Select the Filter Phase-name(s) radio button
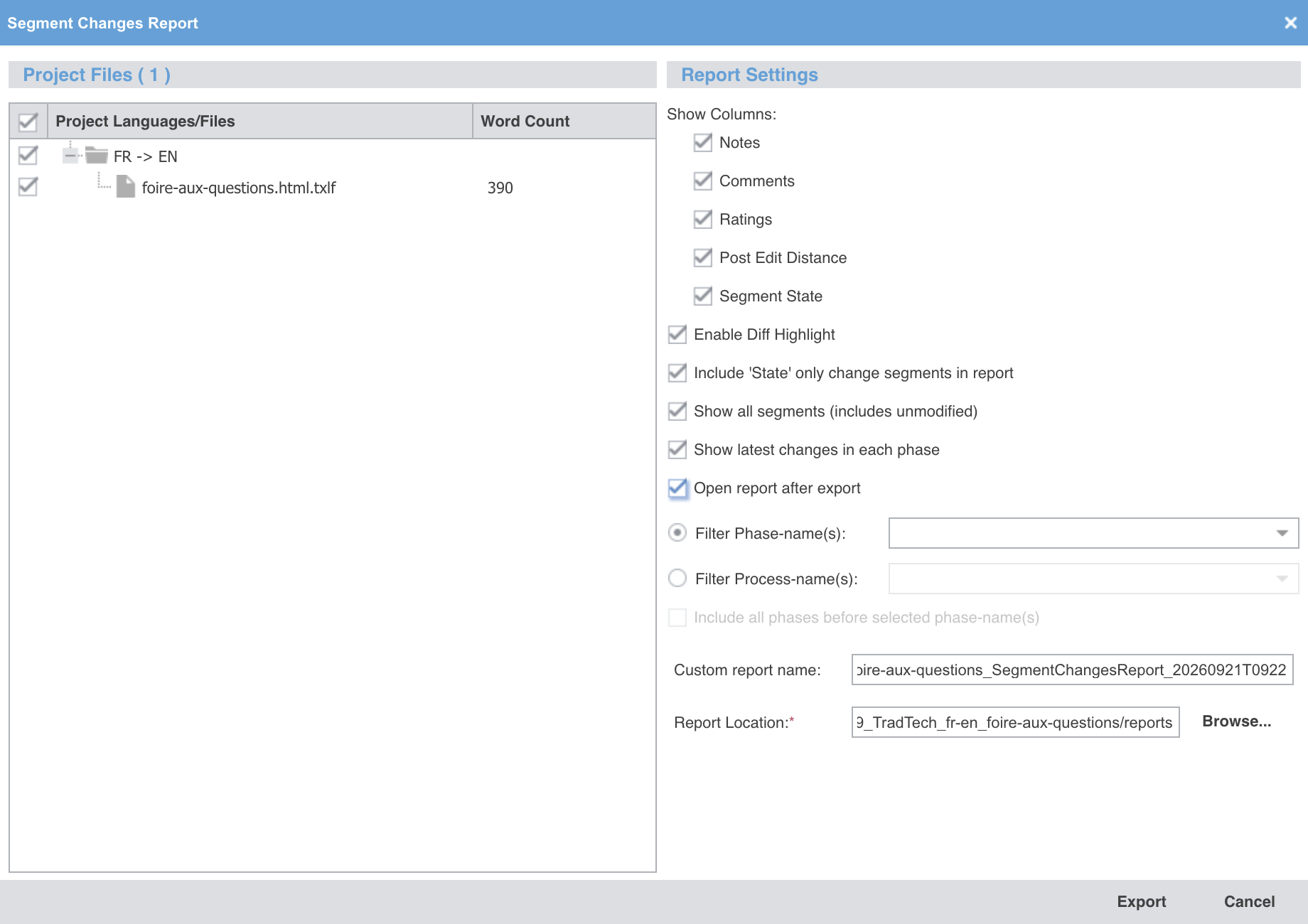Viewport: 1308px width, 924px height. pyautogui.click(x=677, y=532)
